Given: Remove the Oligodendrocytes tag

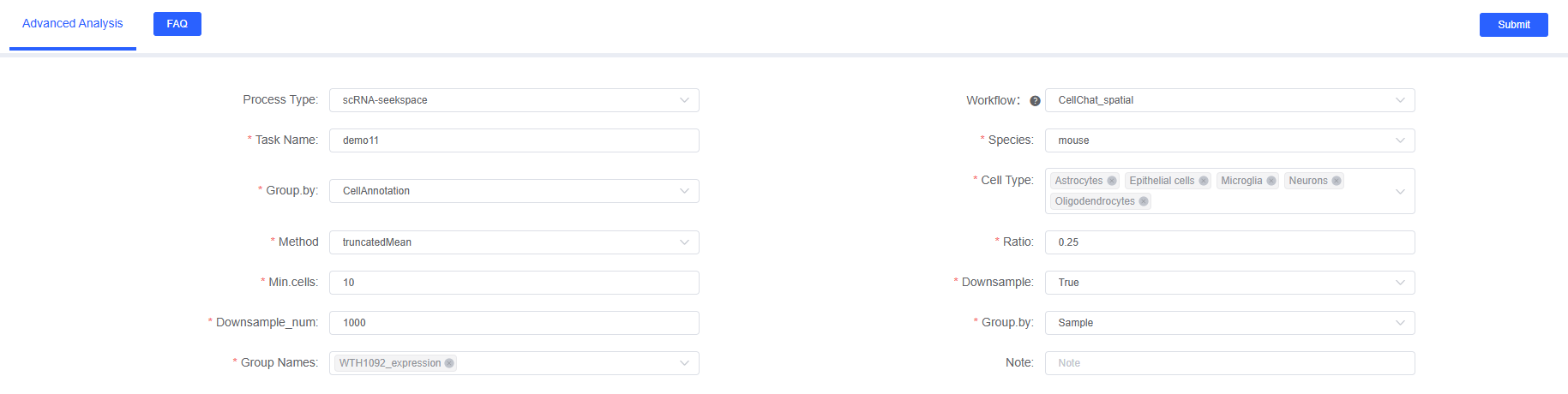Looking at the screenshot, I should (1144, 201).
